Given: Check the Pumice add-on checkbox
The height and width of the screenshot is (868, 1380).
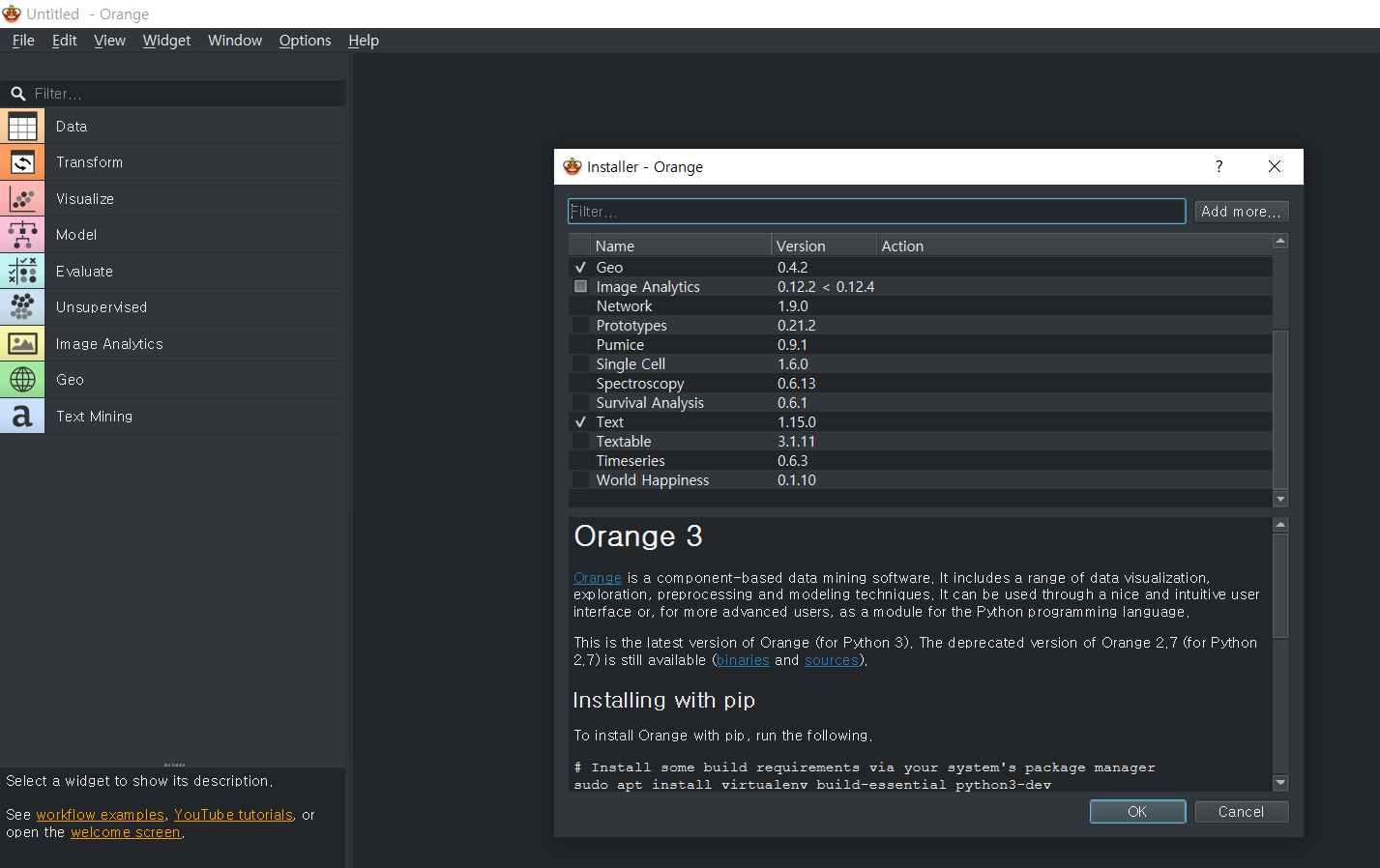Looking at the screenshot, I should tap(580, 345).
